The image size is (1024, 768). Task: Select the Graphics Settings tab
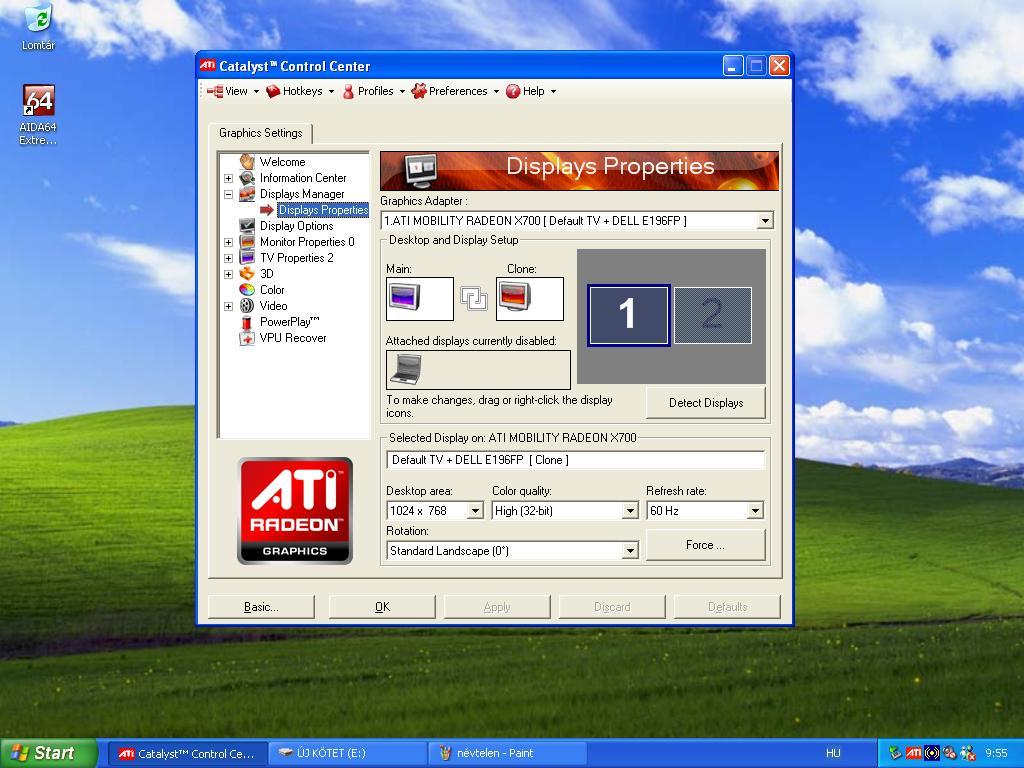(x=261, y=133)
